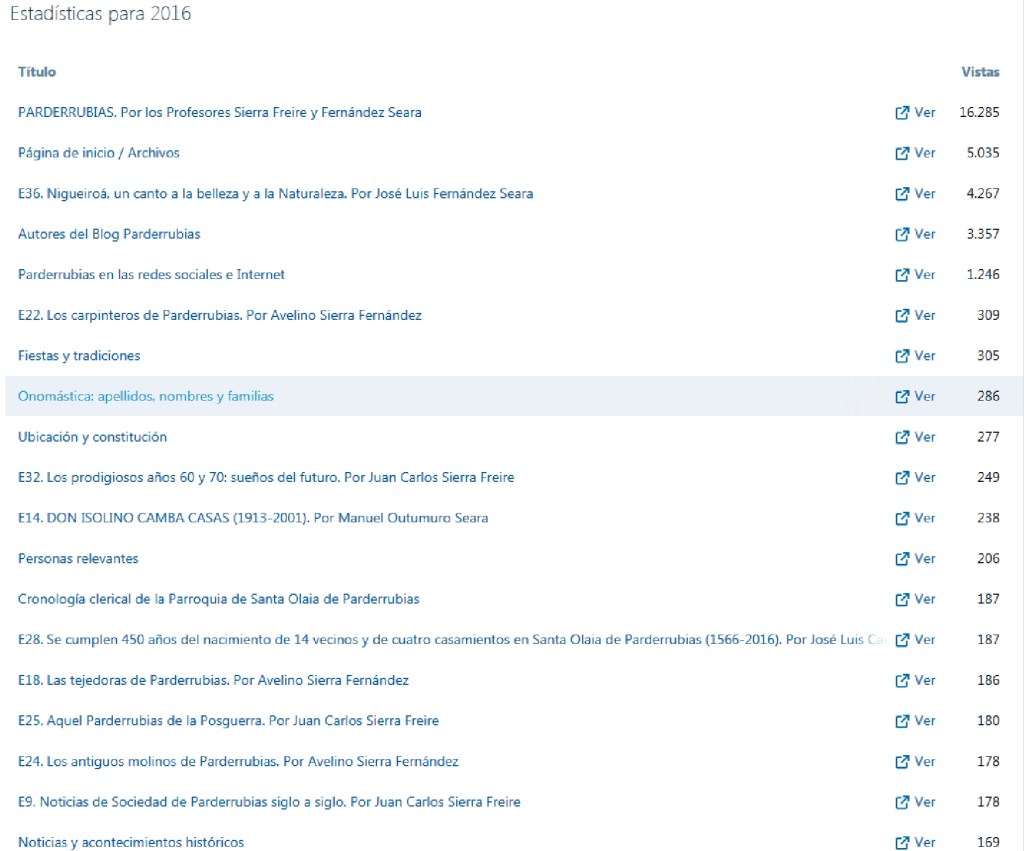Click the Vistas column header
This screenshot has width=1024, height=851.
point(980,72)
